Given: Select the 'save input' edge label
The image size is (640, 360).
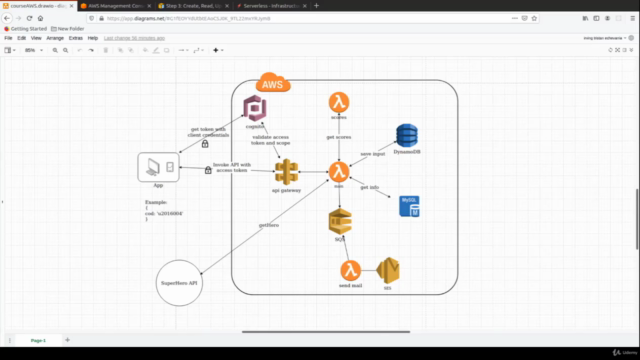Looking at the screenshot, I should 373,154.
